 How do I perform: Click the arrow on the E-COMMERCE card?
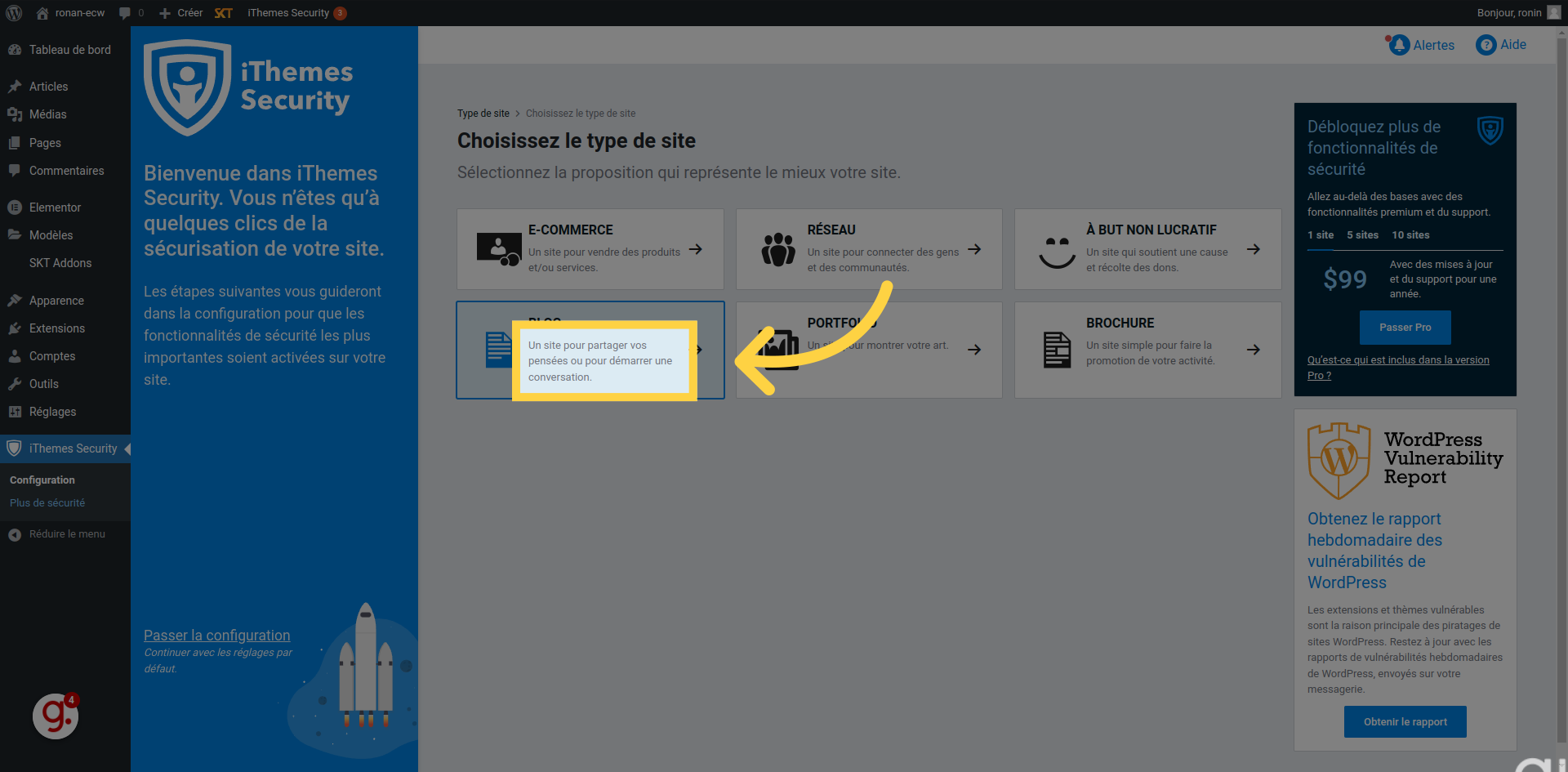696,249
